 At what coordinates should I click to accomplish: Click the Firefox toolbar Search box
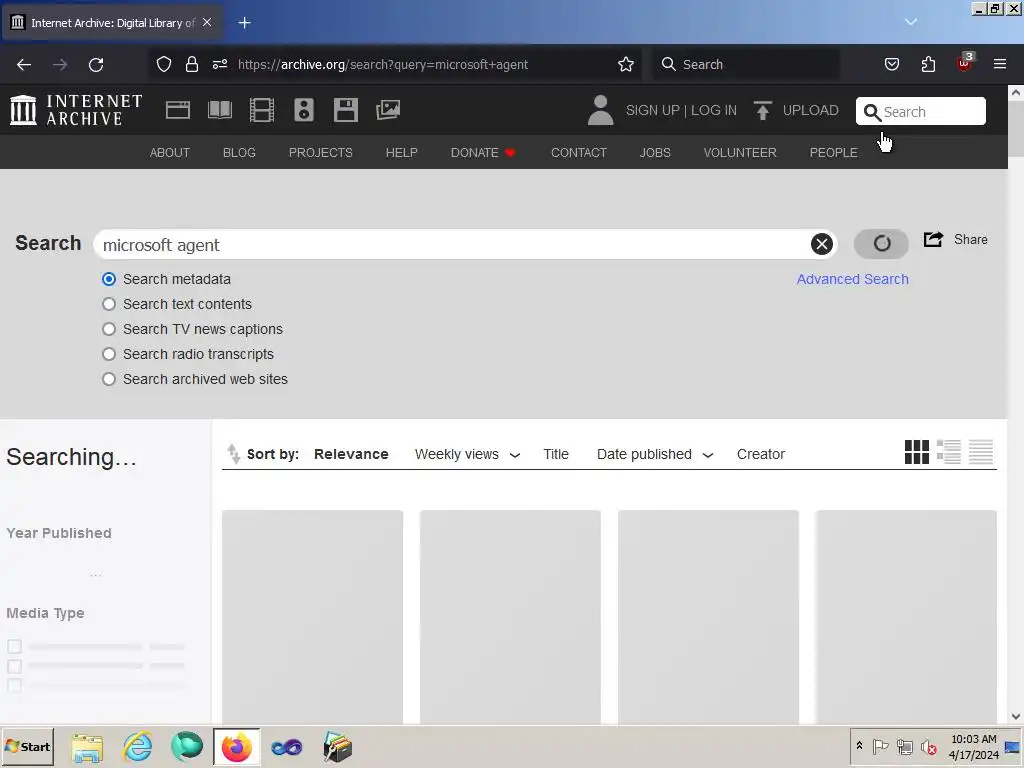click(x=746, y=65)
